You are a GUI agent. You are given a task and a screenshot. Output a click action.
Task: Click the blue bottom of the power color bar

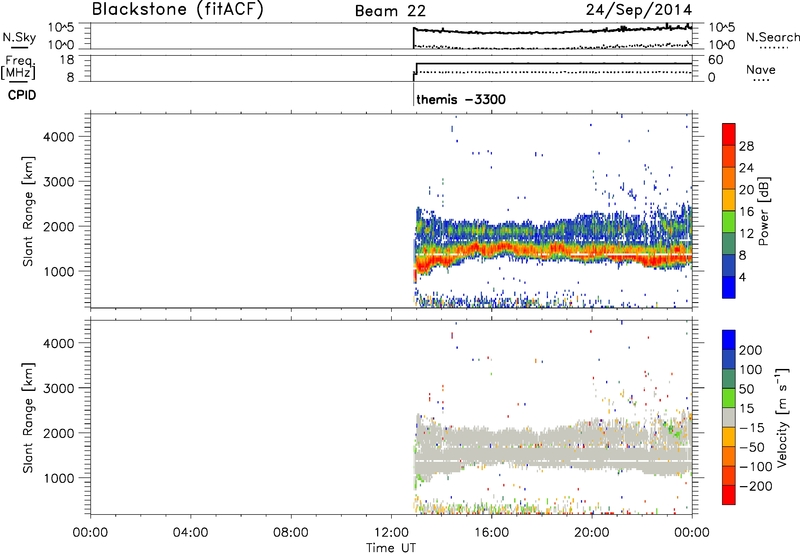729,287
